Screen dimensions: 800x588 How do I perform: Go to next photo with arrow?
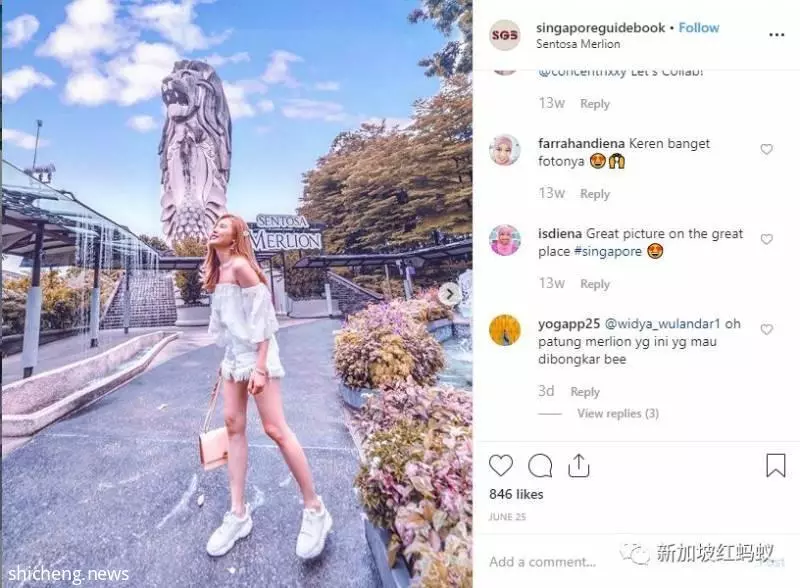449,294
